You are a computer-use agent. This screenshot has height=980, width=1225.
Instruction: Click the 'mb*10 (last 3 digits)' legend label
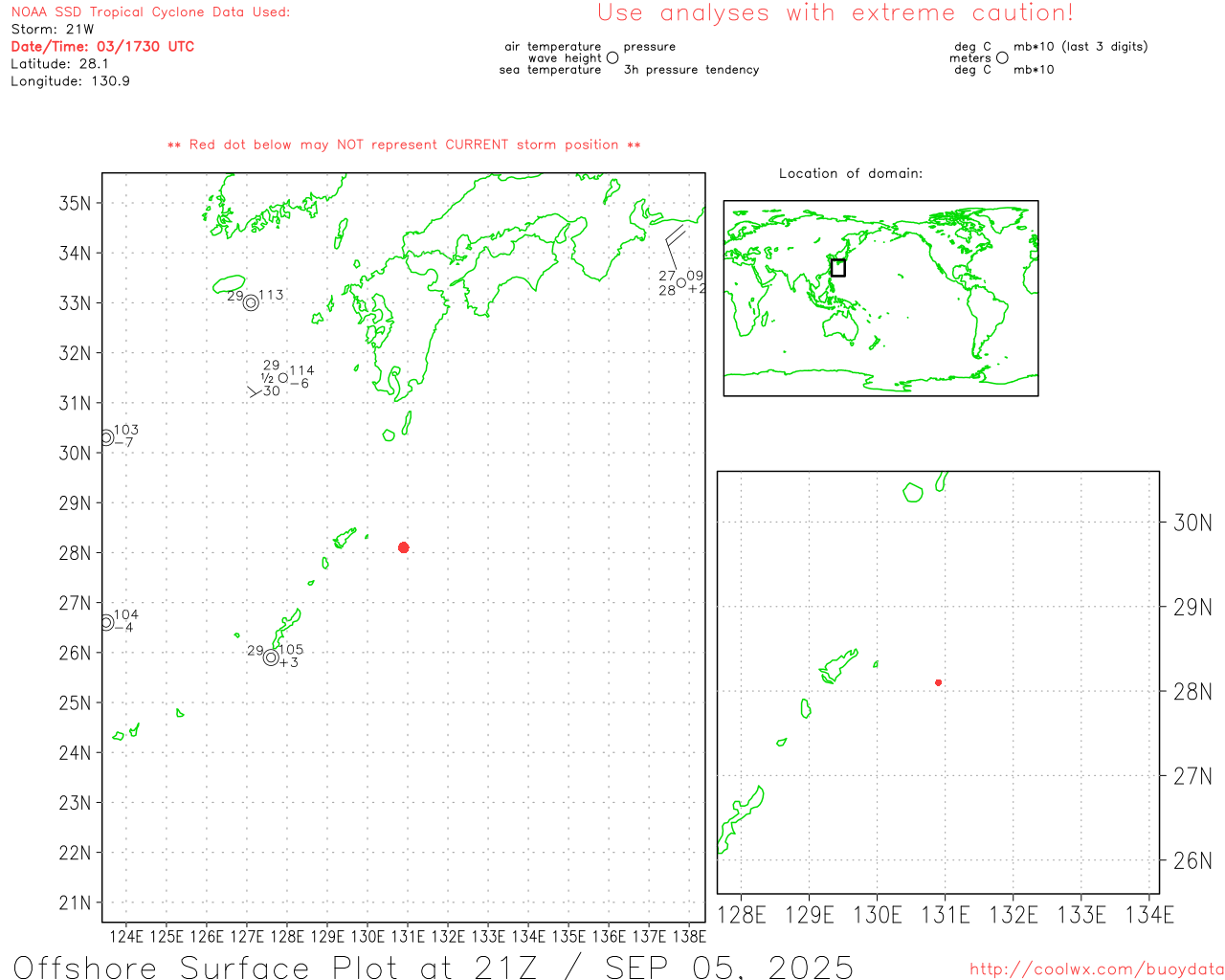pos(1080,46)
